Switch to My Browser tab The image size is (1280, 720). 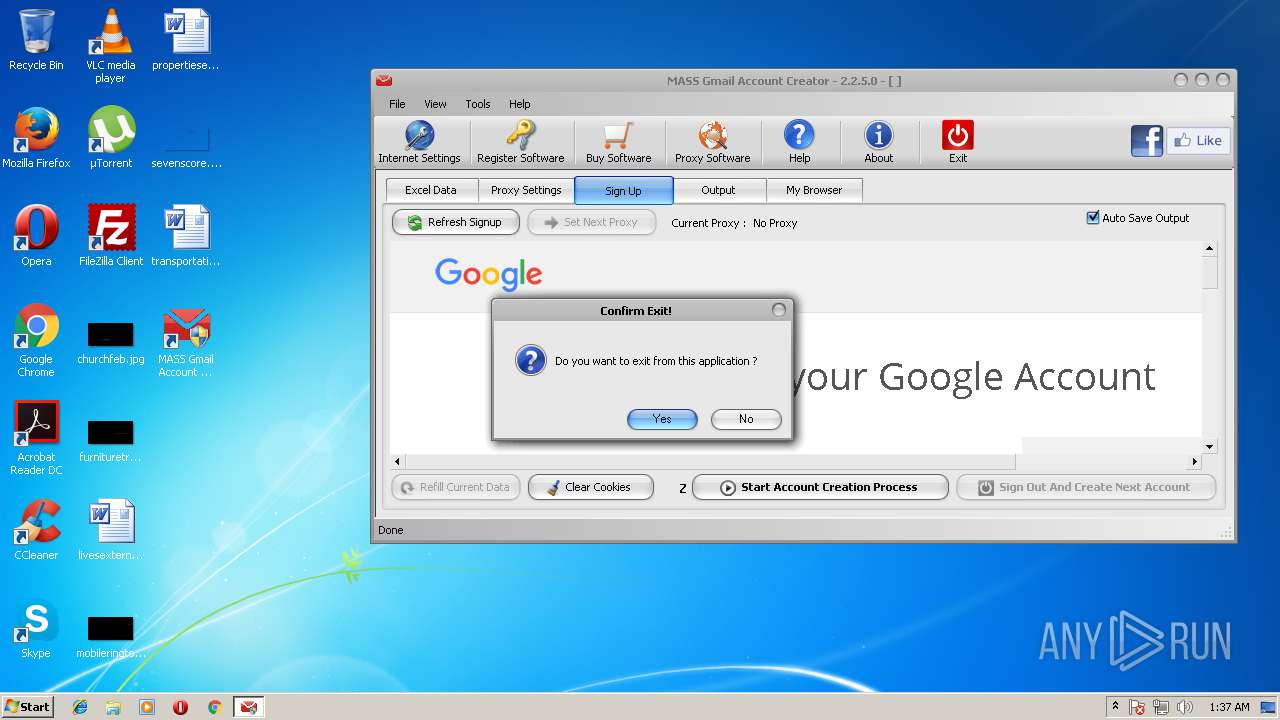coord(814,190)
